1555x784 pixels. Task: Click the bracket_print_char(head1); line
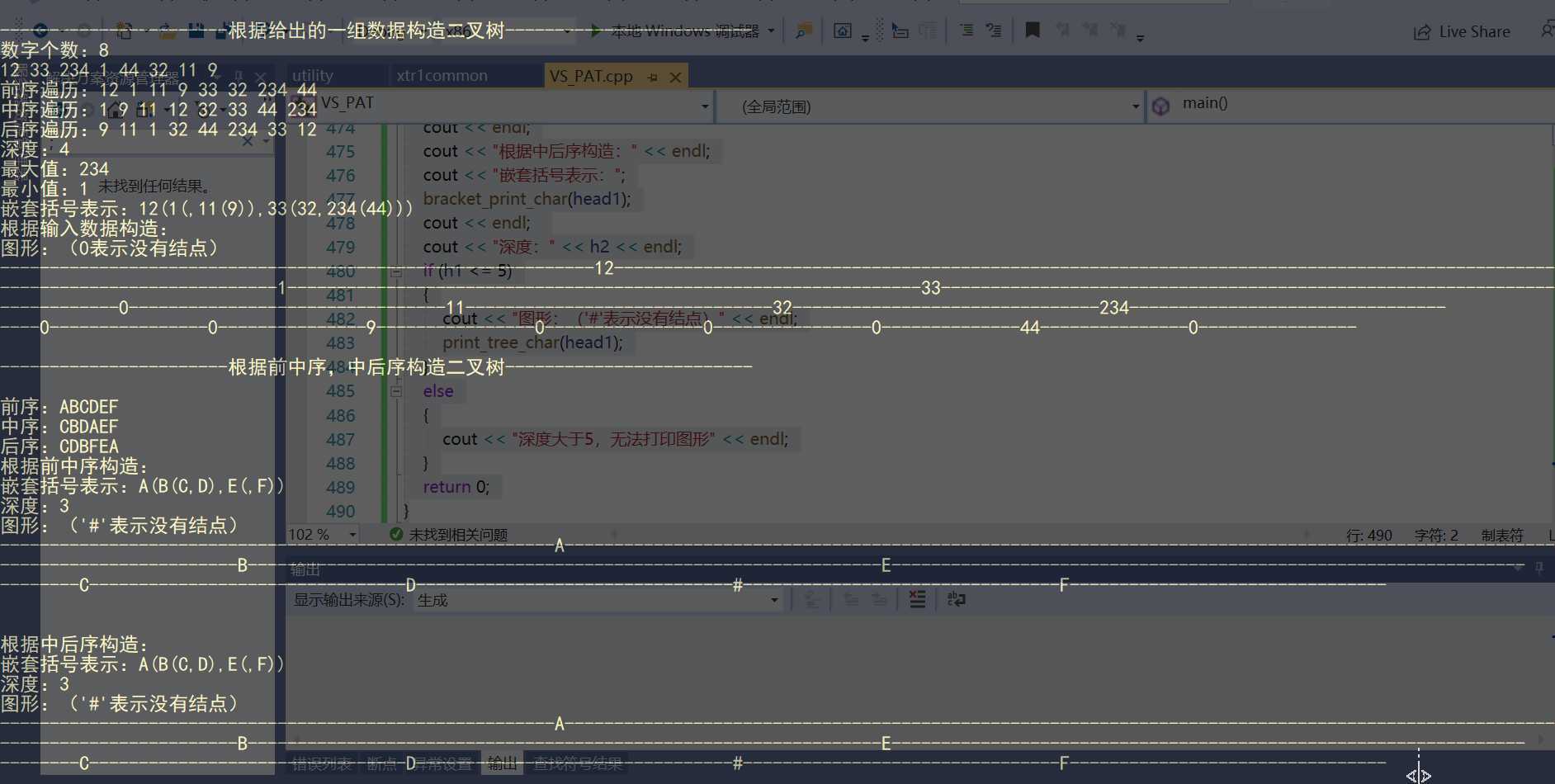coord(527,199)
